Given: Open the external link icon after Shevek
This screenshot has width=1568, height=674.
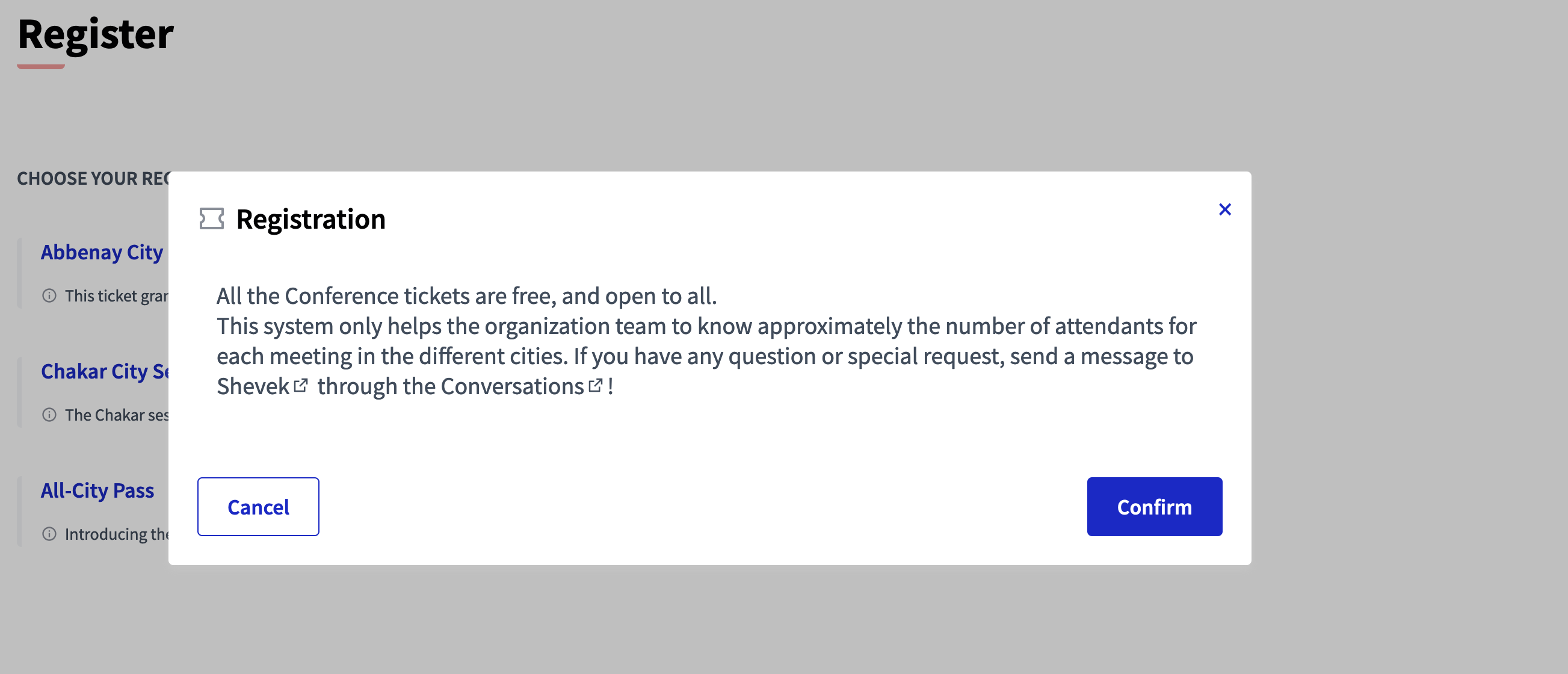Looking at the screenshot, I should pyautogui.click(x=301, y=385).
